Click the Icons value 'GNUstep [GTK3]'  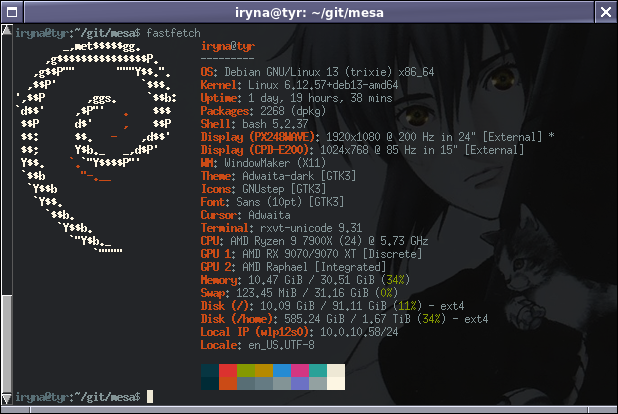[x=284, y=189]
